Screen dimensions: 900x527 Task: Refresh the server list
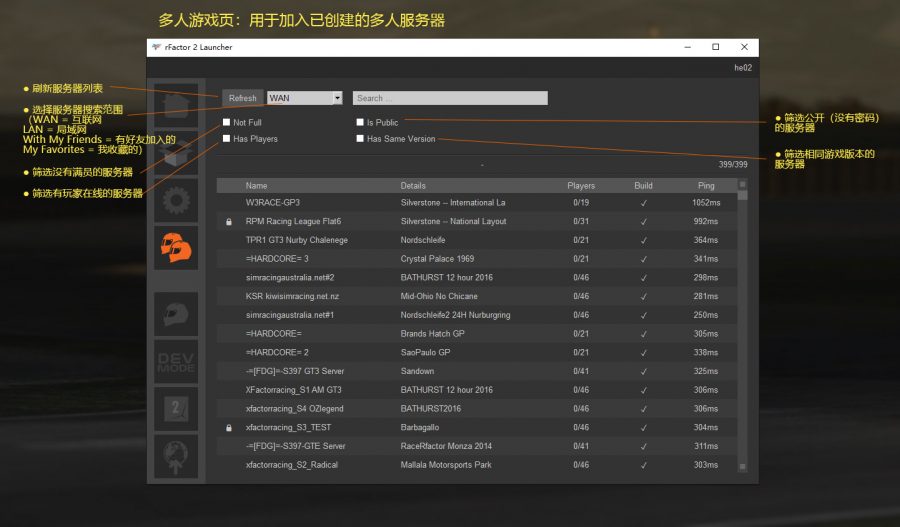(243, 98)
